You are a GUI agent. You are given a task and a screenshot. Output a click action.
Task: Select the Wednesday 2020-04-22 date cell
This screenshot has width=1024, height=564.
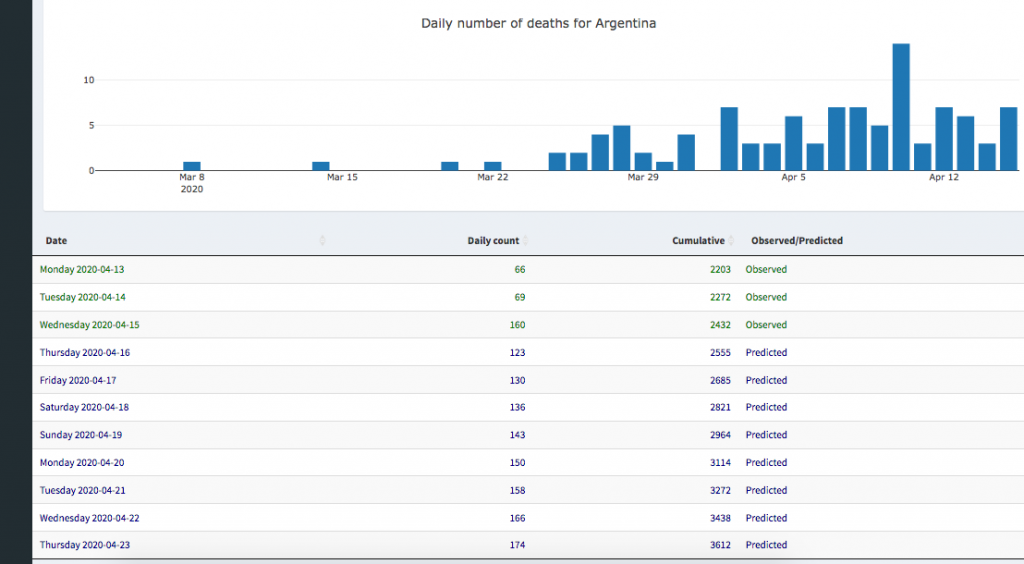(89, 518)
